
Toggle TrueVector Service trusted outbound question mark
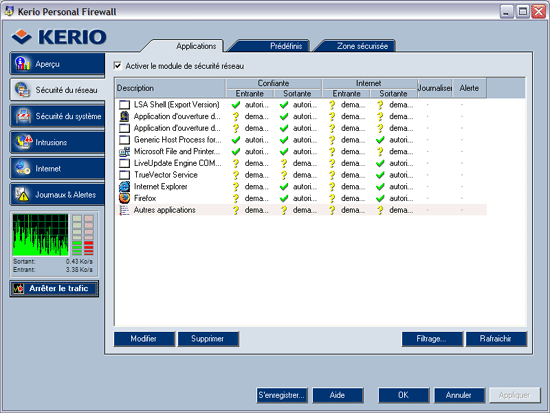pos(284,175)
